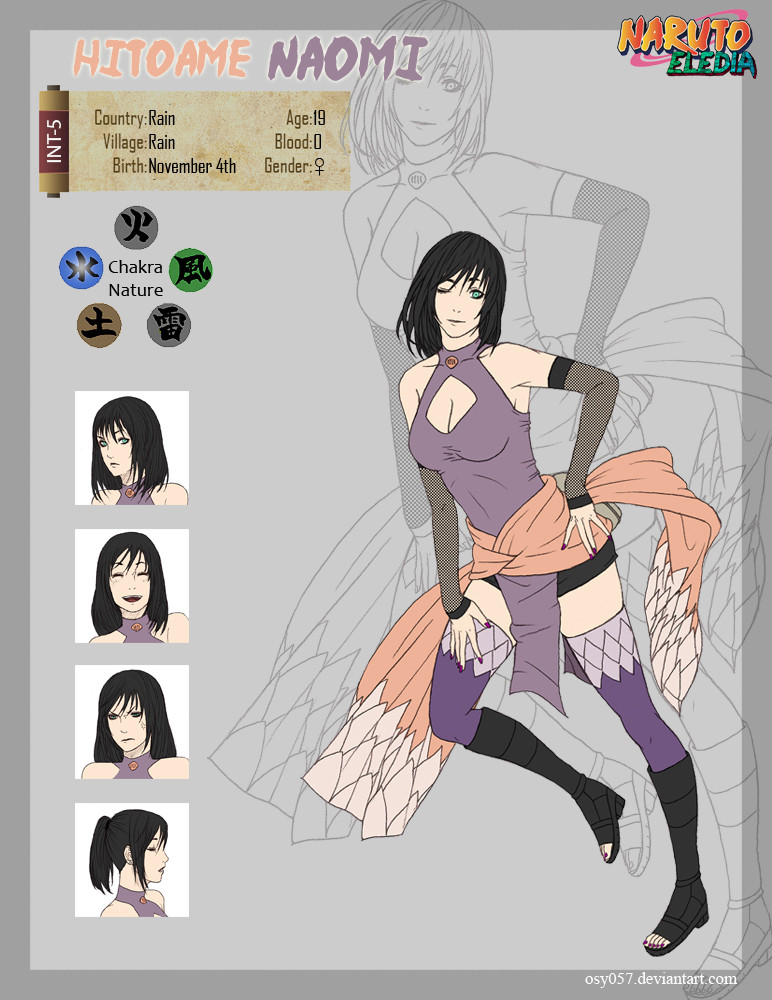This screenshot has height=1000, width=772.
Task: Select the neutral expression portrait thumbnail
Action: 131,448
